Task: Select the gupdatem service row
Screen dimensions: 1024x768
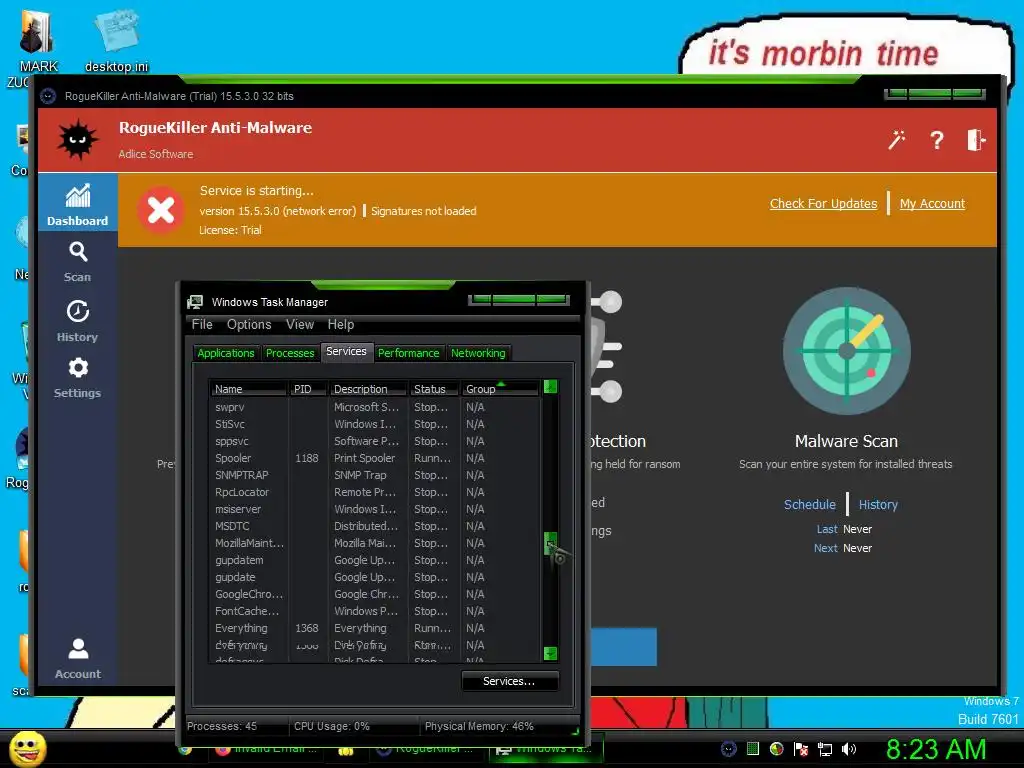Action: pos(375,560)
